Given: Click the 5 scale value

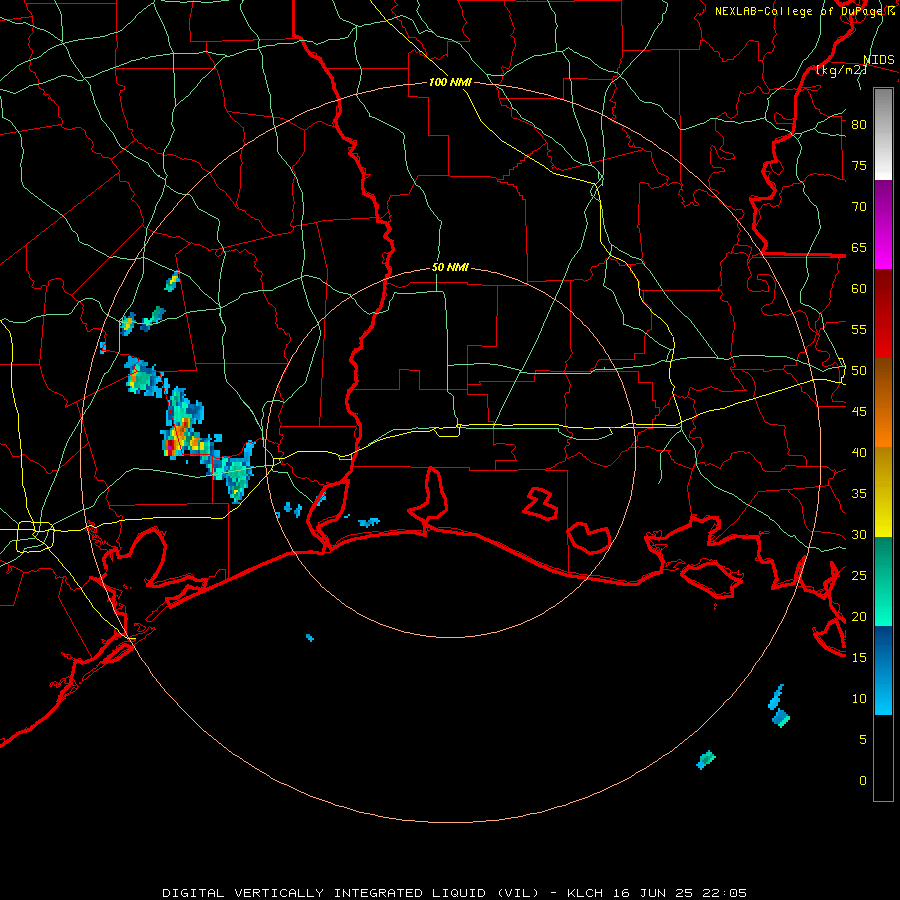Looking at the screenshot, I should coord(863,739).
